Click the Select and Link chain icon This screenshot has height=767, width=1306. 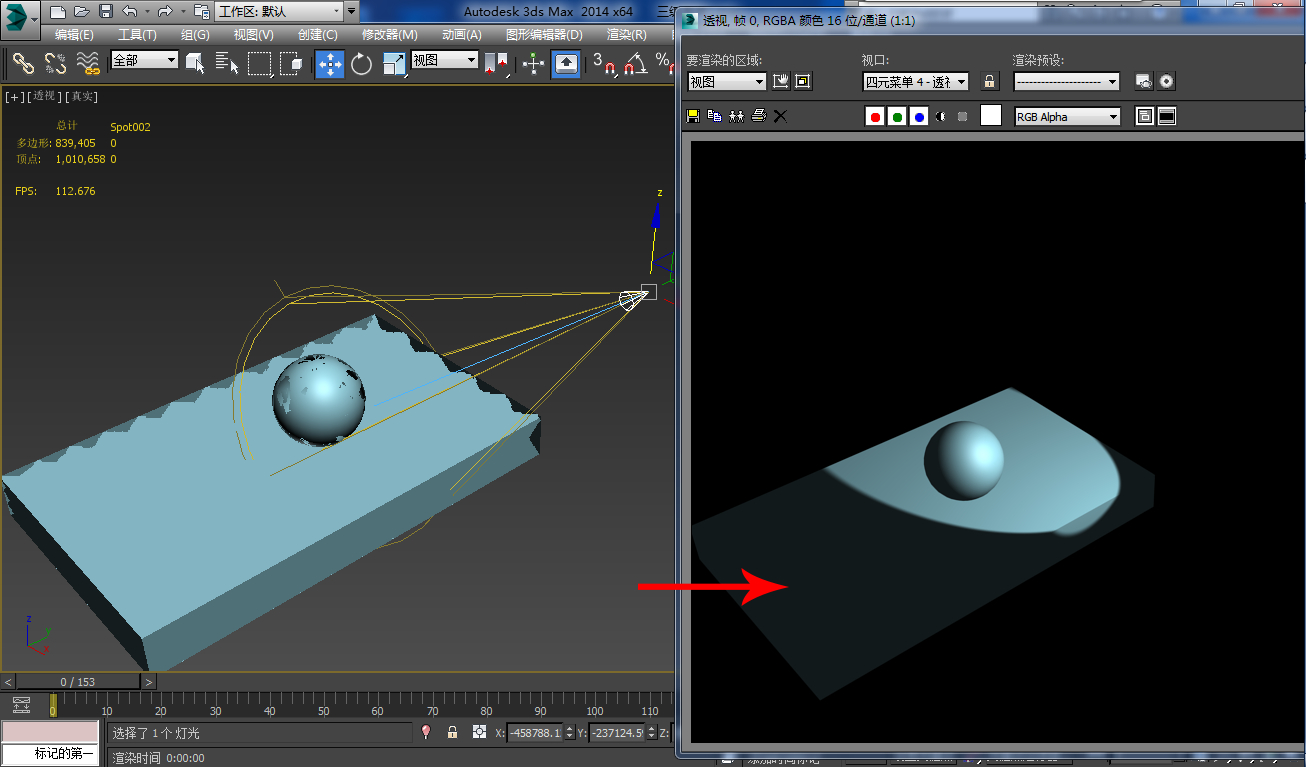coord(23,64)
